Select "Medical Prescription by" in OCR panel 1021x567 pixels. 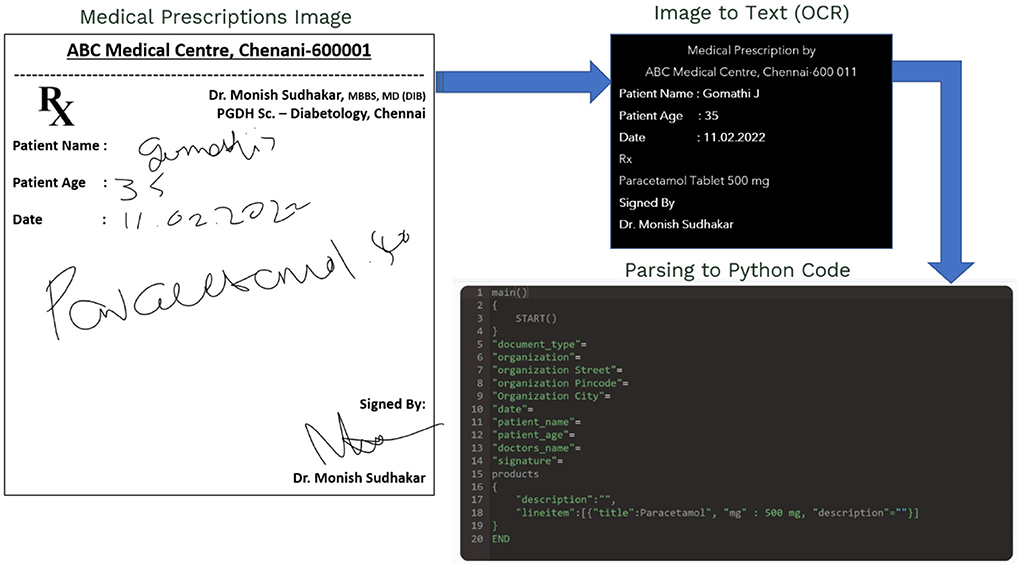[751, 51]
